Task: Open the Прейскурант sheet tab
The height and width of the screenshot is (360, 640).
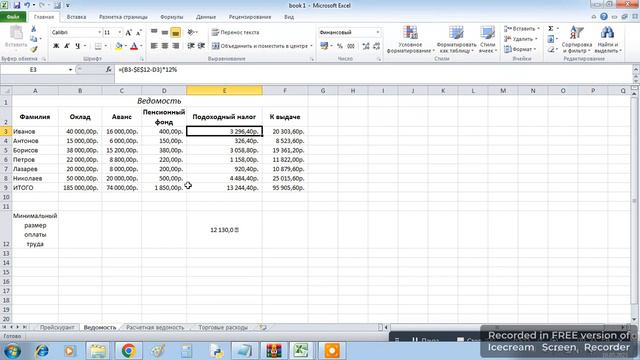Action: coord(57,327)
